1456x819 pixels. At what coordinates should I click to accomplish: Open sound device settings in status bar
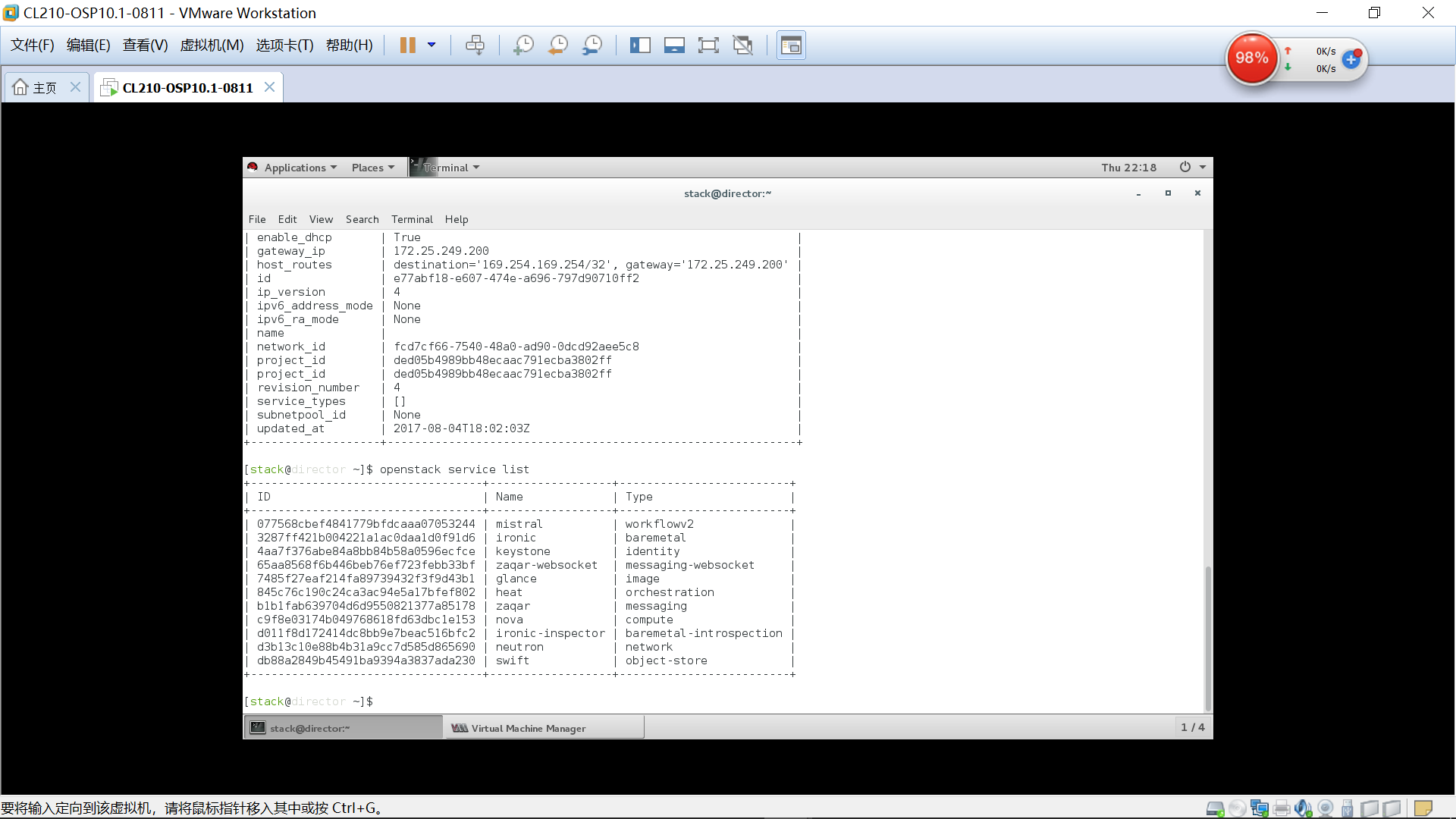(x=1303, y=808)
